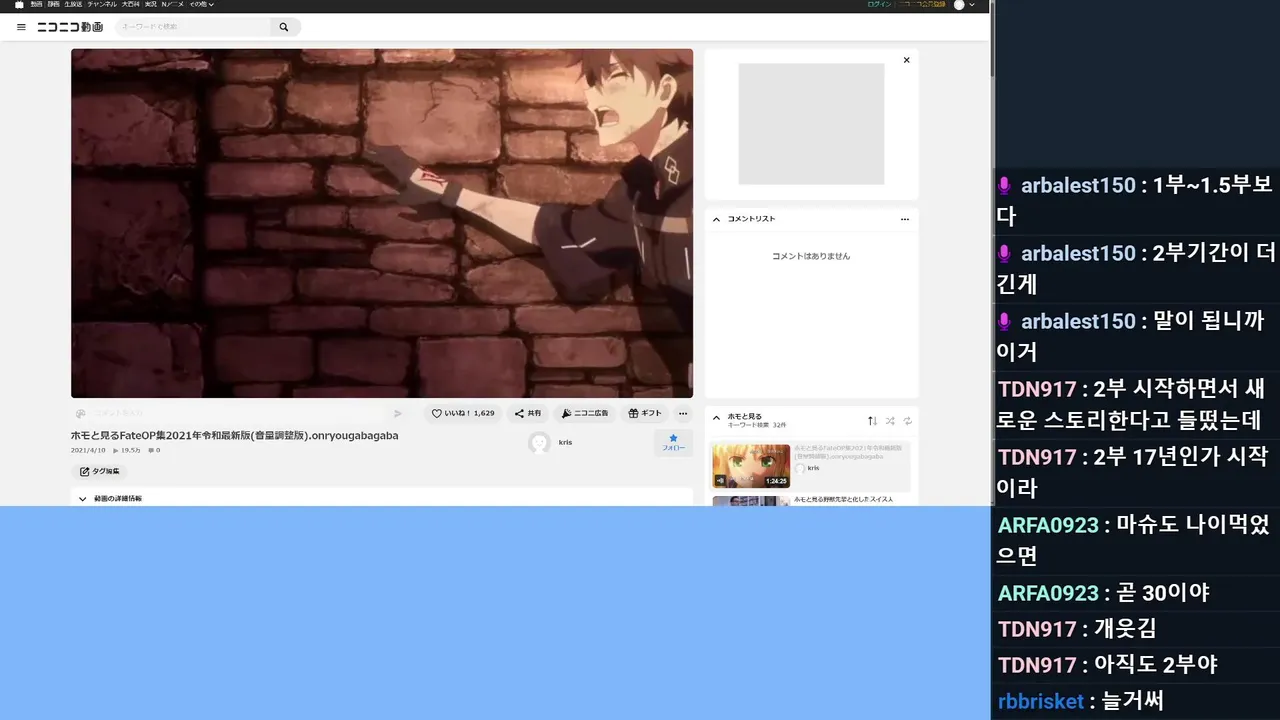The height and width of the screenshot is (720, 1280).
Task: Send comment with the arrow icon
Action: (x=398, y=413)
